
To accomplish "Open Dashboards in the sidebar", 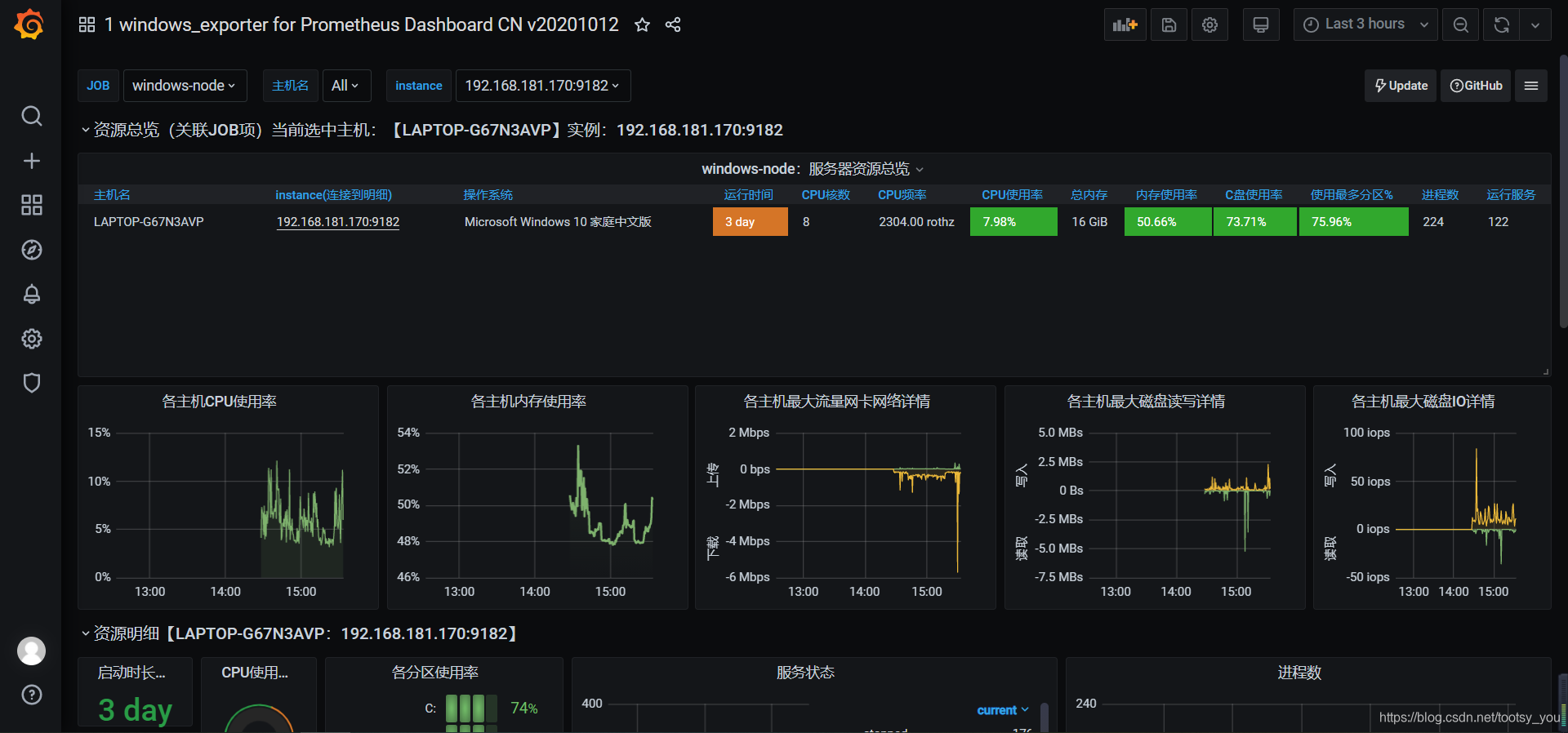I will (x=31, y=205).
